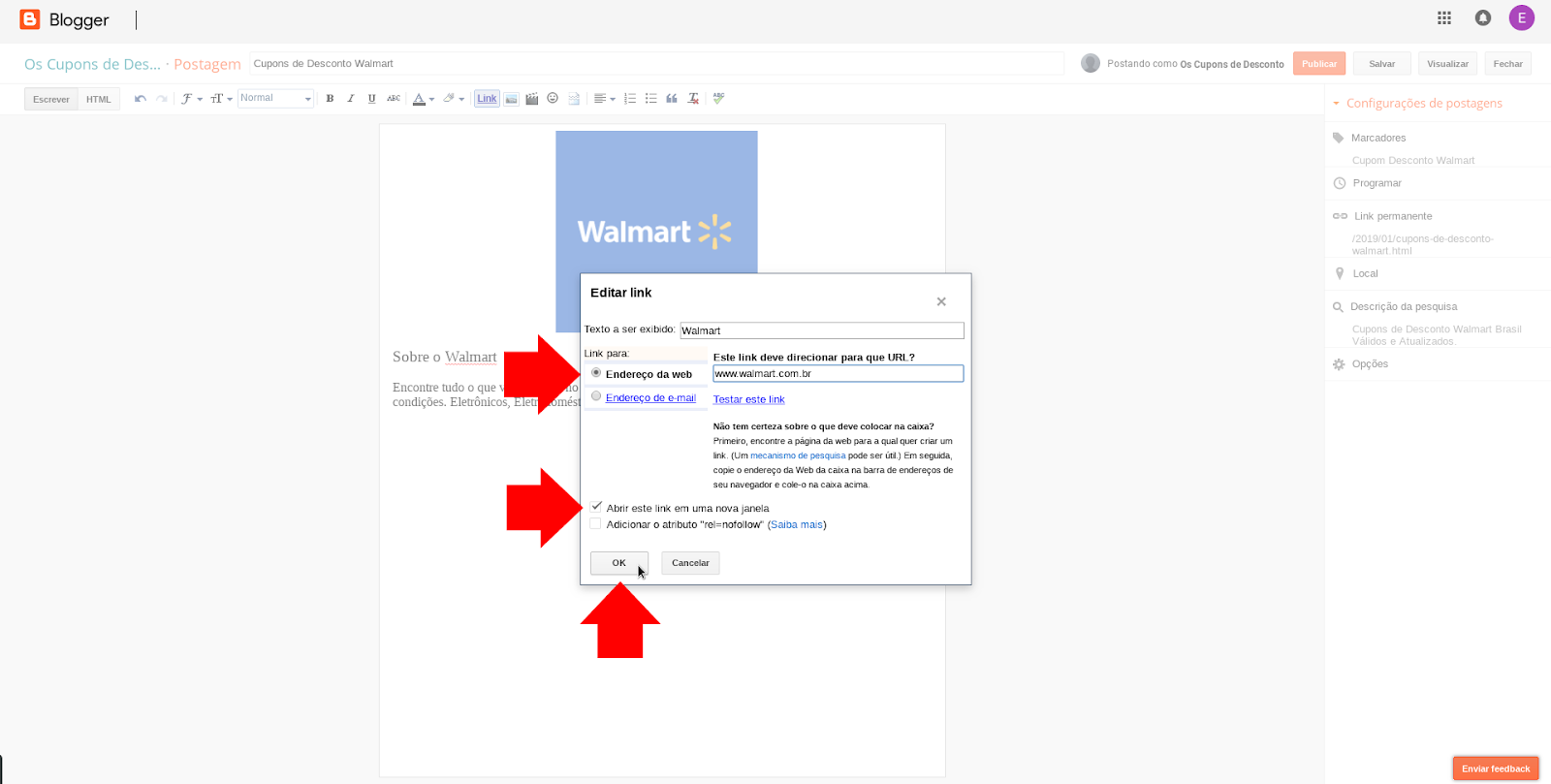Toggle italic formatting

pyautogui.click(x=351, y=99)
